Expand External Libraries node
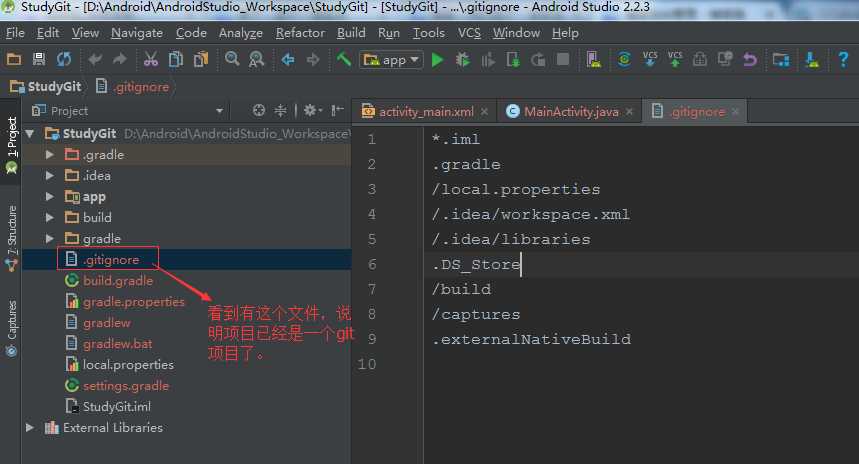The image size is (859, 464). coord(30,428)
